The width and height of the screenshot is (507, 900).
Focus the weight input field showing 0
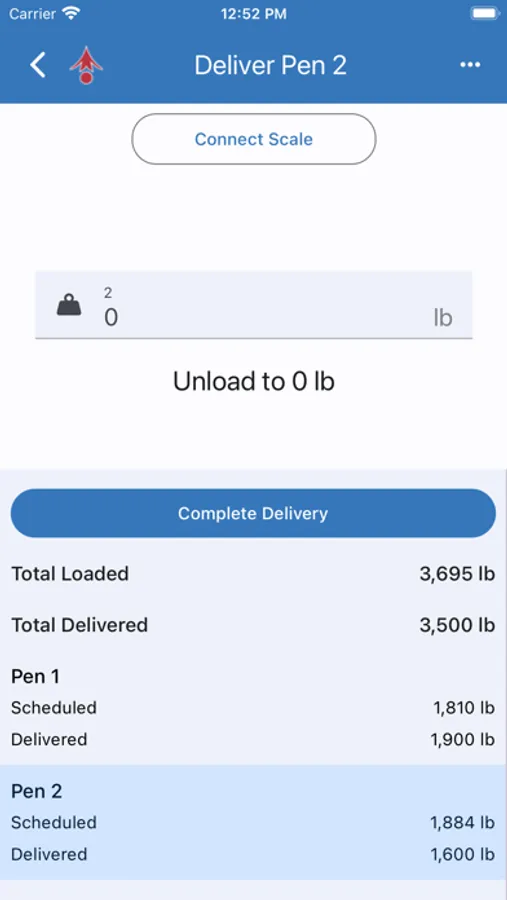254,305
